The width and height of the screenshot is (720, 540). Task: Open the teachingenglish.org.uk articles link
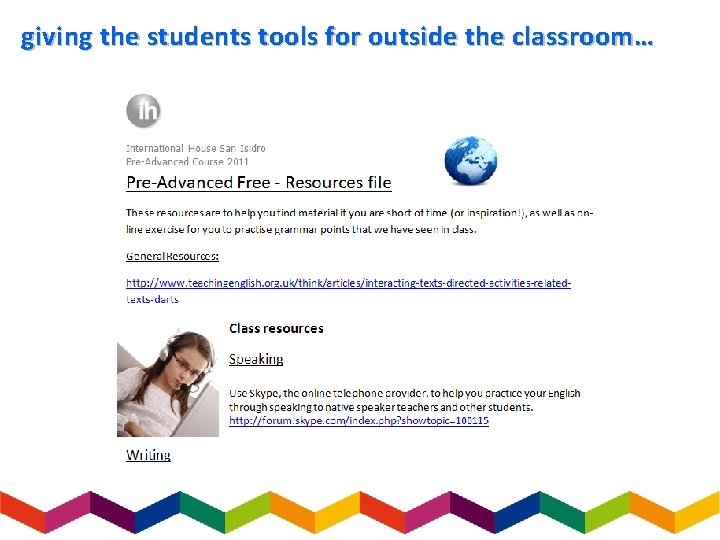(349, 291)
